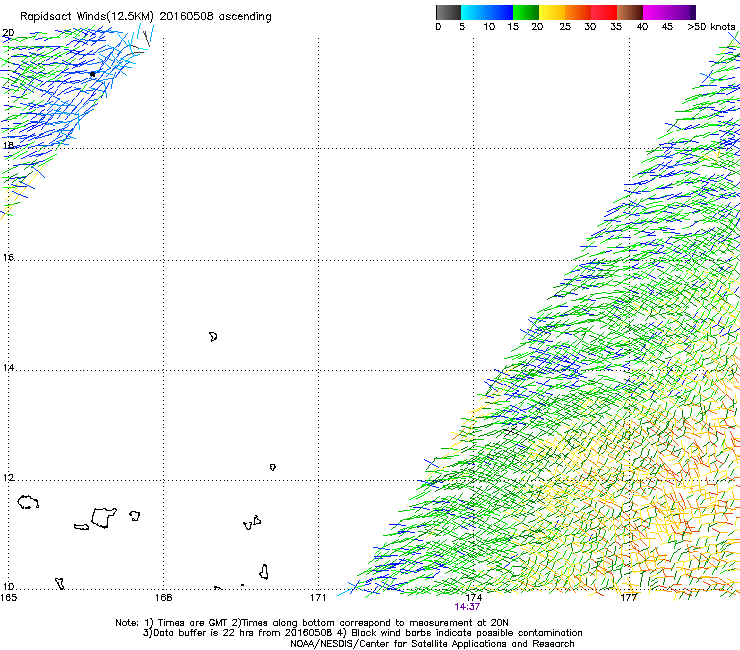Viewport: 740px width, 650px height.
Task: Click the latitude axis label '12'
Action: pyautogui.click(x=8, y=478)
